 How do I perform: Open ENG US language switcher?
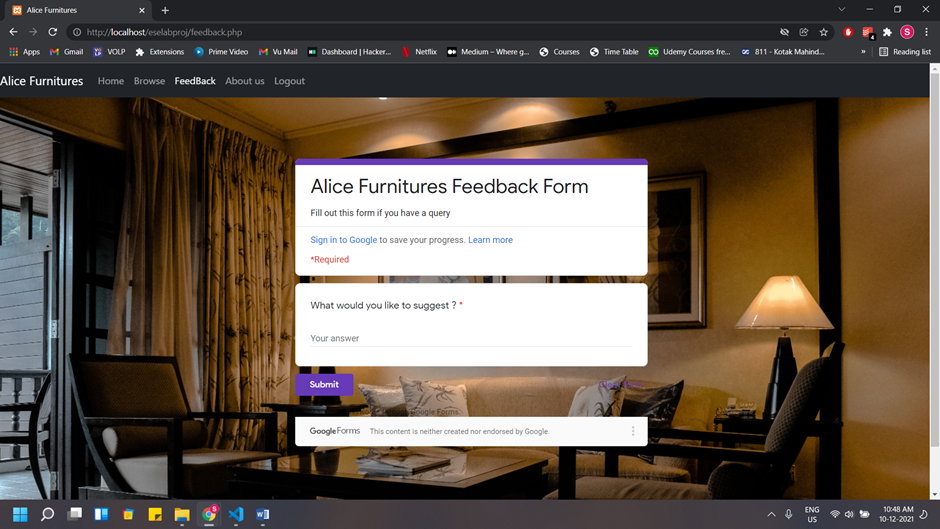pos(812,515)
